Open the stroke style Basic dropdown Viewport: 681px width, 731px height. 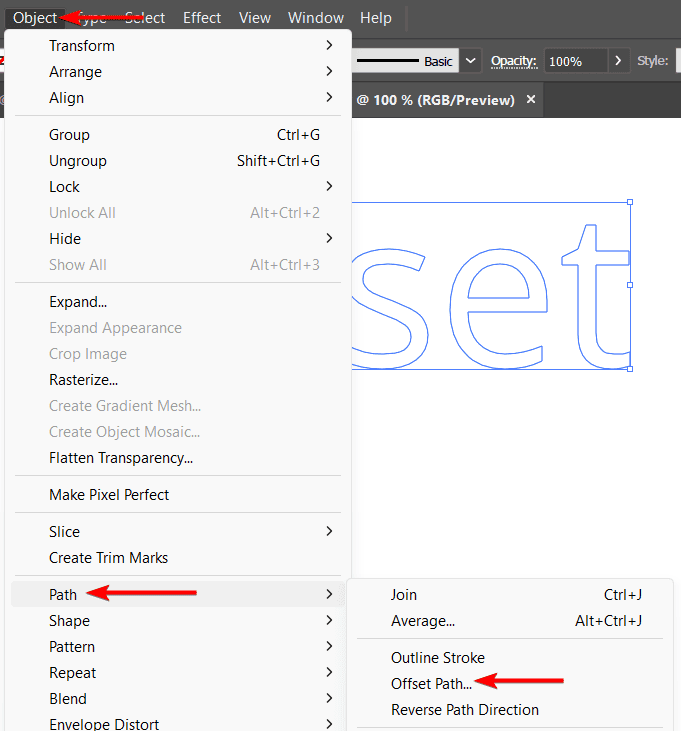coord(472,61)
